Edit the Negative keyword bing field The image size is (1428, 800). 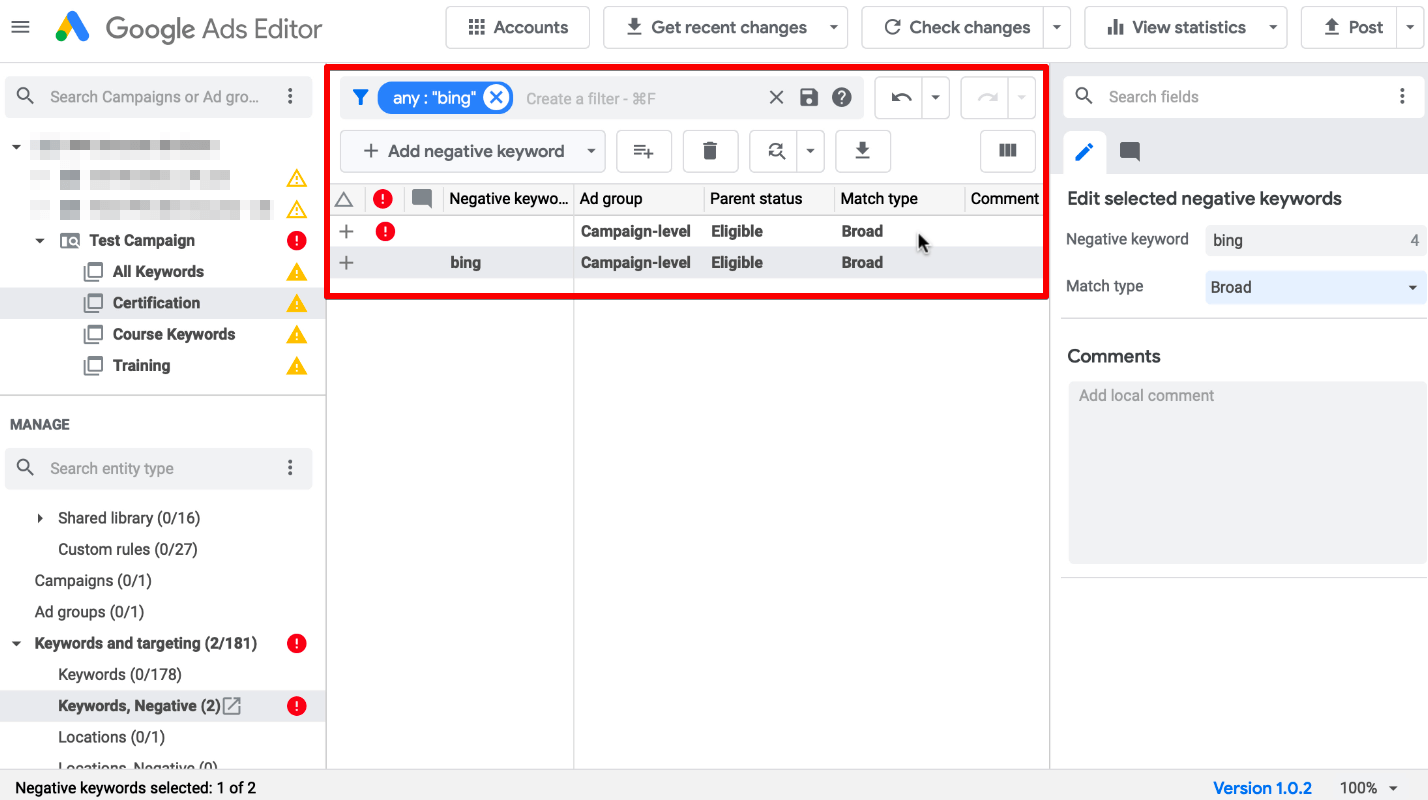click(1315, 240)
